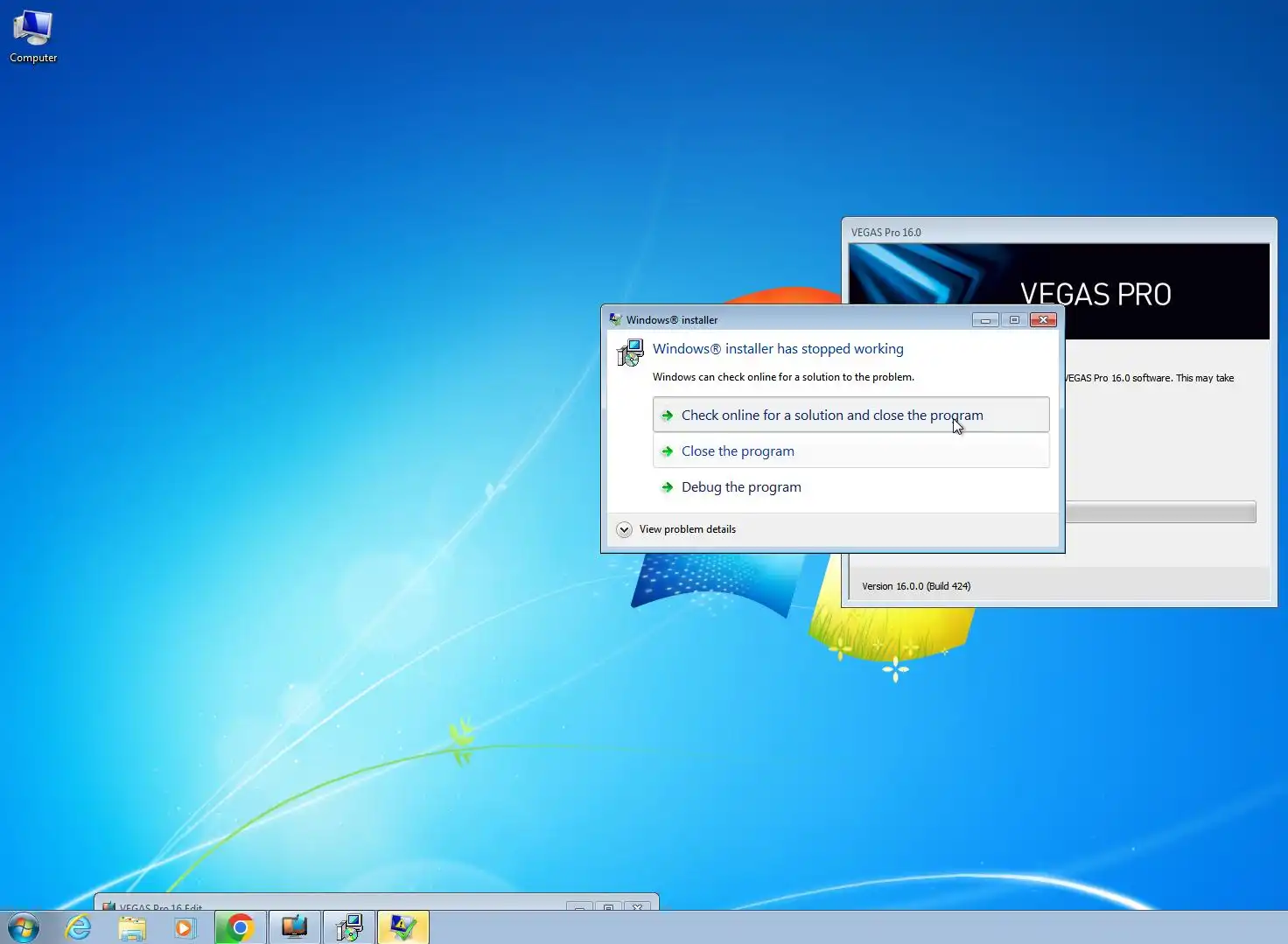Switch to Windows installer taskbar icon
Image resolution: width=1288 pixels, height=944 pixels.
coord(349,927)
